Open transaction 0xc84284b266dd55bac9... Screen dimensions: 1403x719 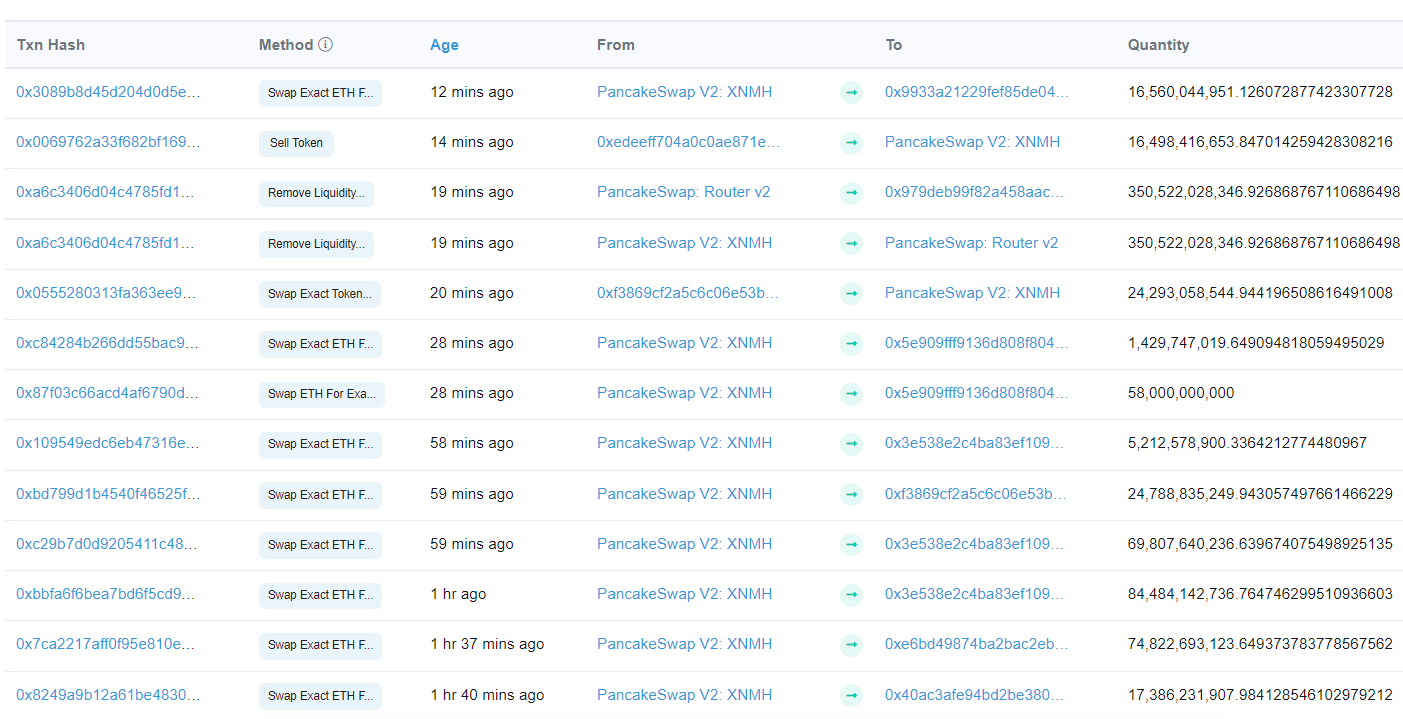108,343
